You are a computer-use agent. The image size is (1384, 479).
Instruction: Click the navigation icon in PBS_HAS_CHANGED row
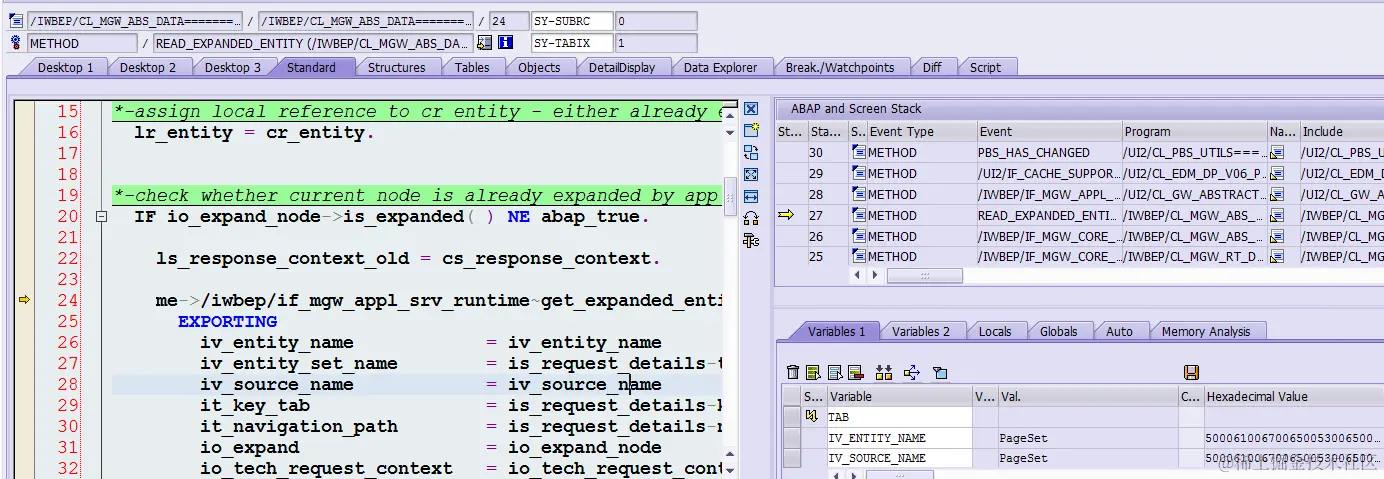1277,153
